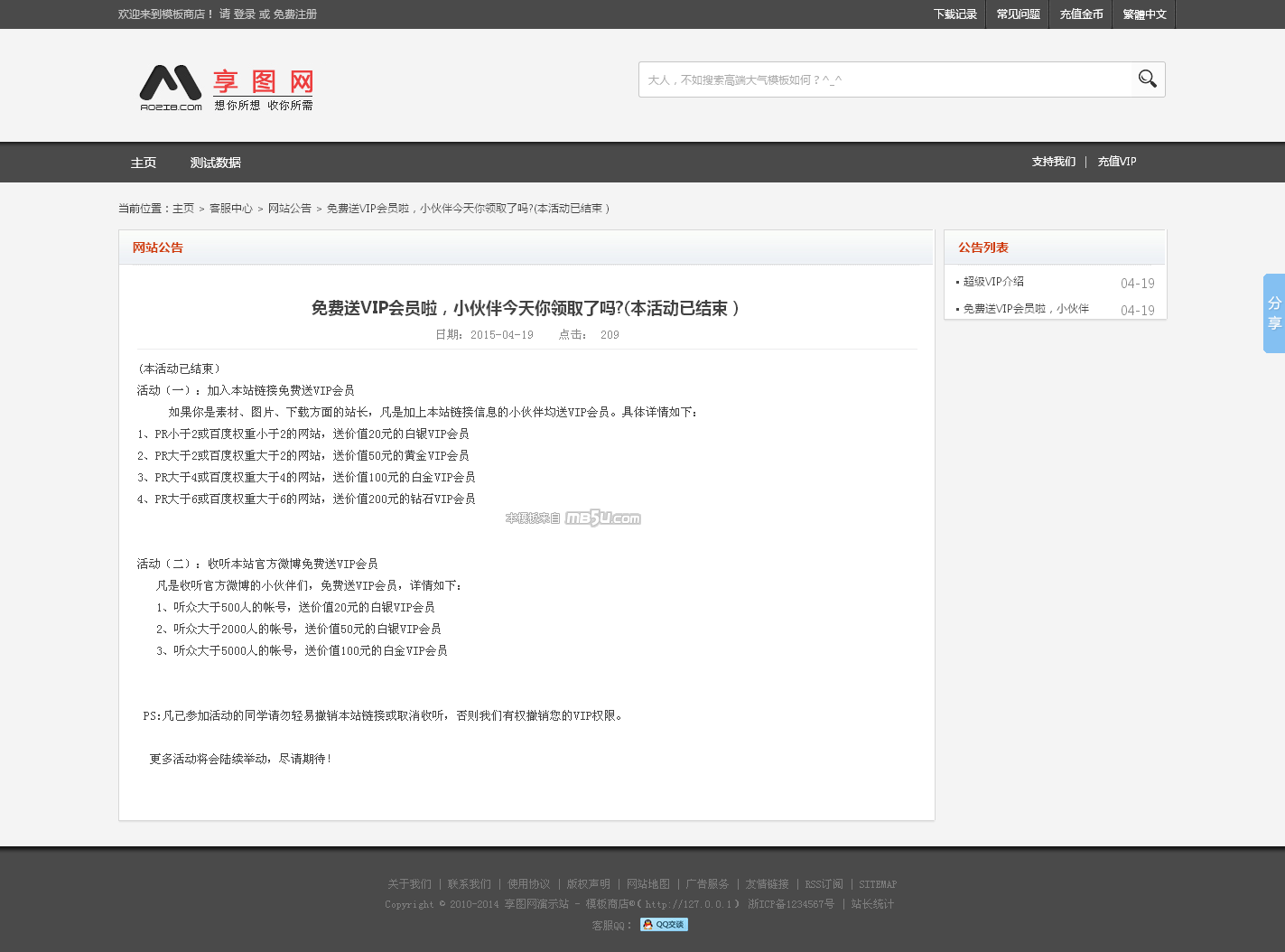
Task: Open 常见问题 in top bar
Action: [x=1018, y=14]
